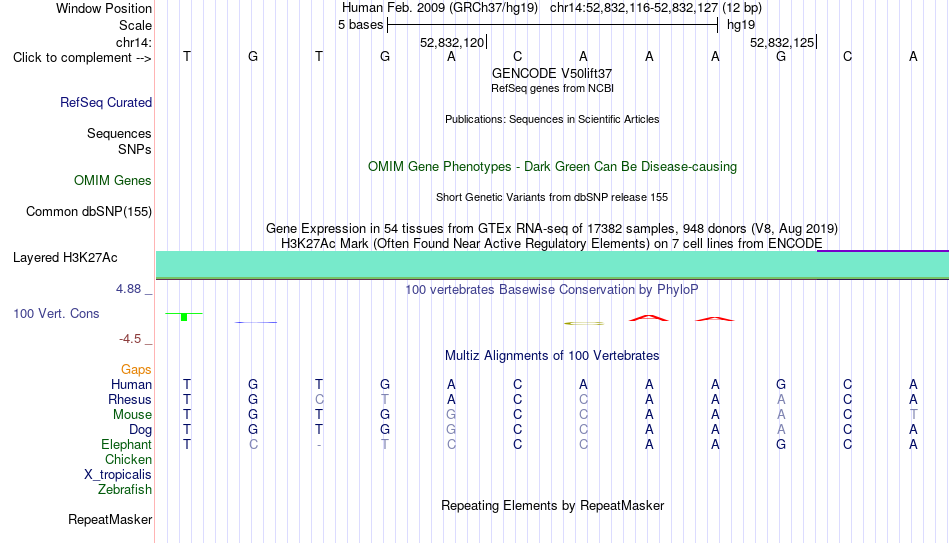Click the green PhyloP conservation bar
Viewport: 950px width, 543px height.
[184, 316]
